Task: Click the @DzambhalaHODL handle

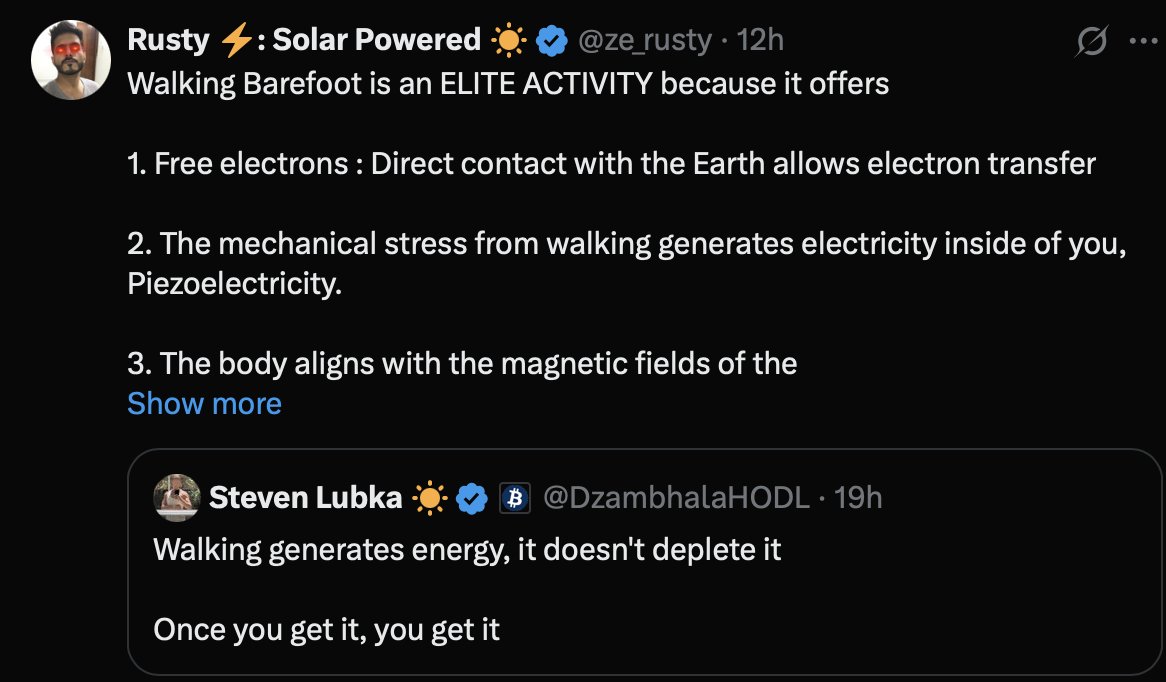Action: coord(675,497)
